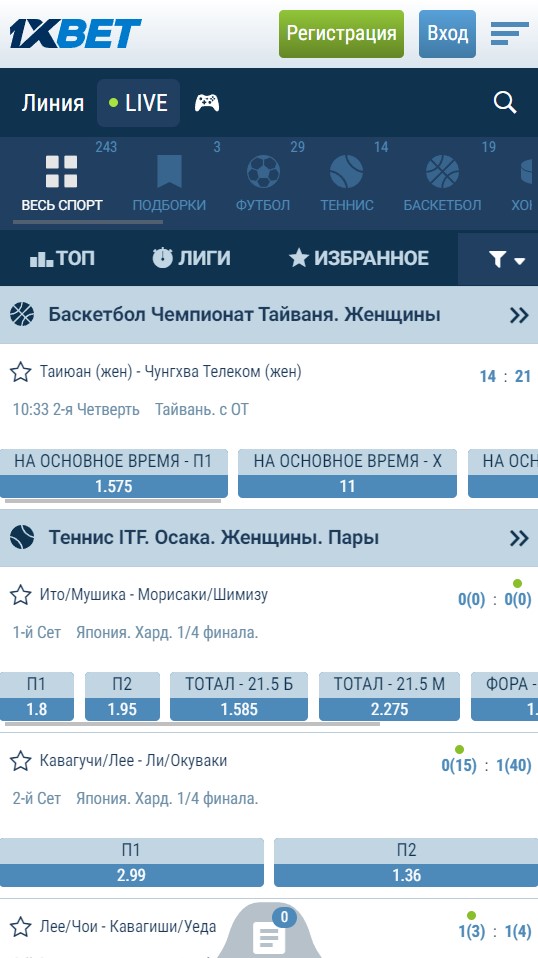Toggle favorite star for Кавагучи/Лее match
Viewport: 538px width, 958px height.
[21, 761]
